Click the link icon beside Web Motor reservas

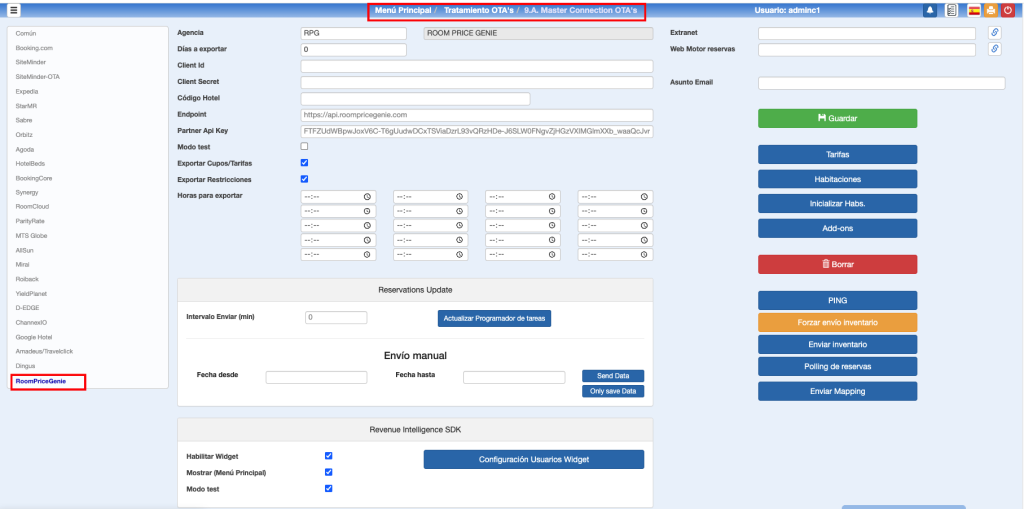tap(994, 49)
